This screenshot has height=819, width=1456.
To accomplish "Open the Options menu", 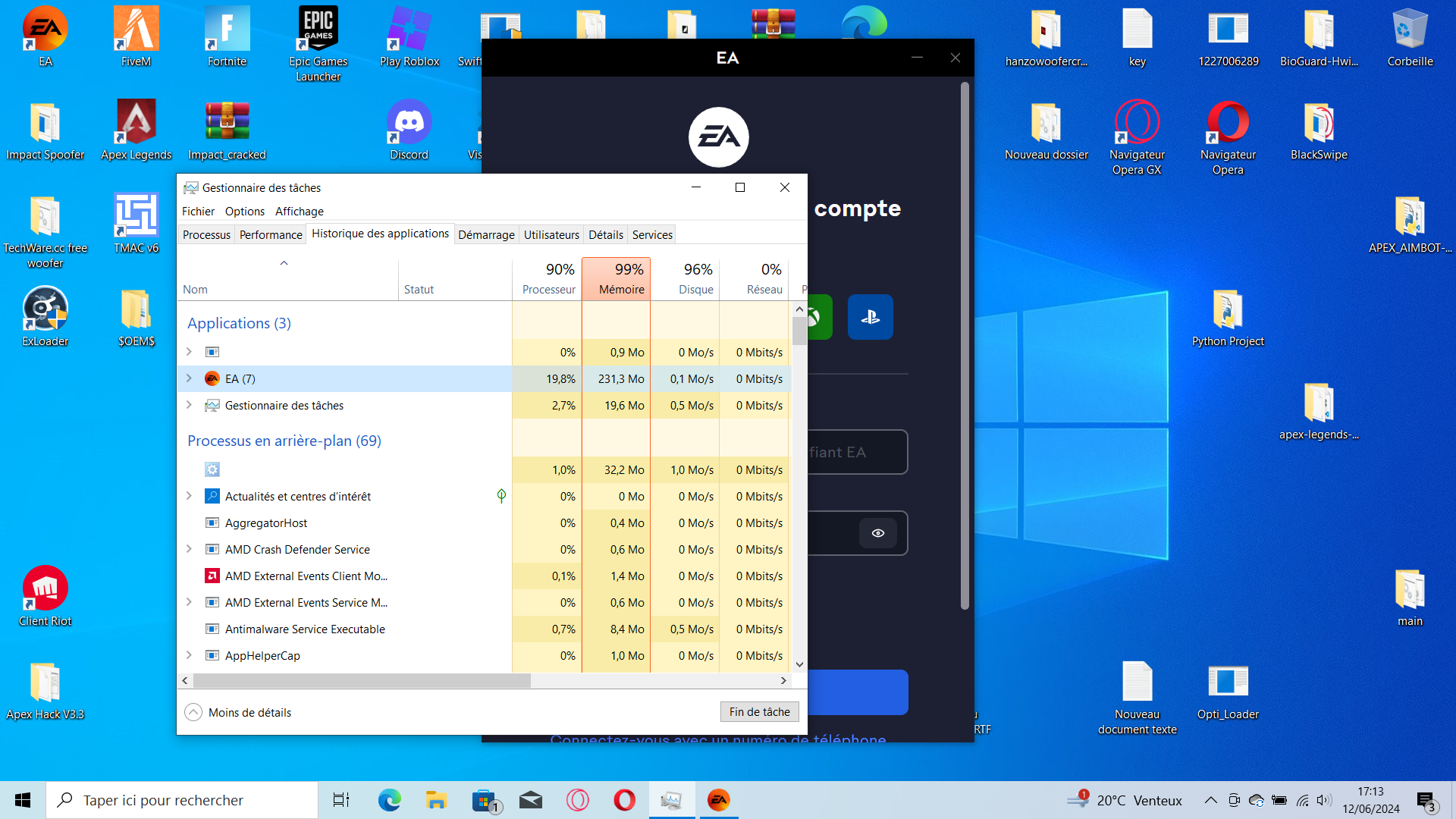I will tap(244, 211).
